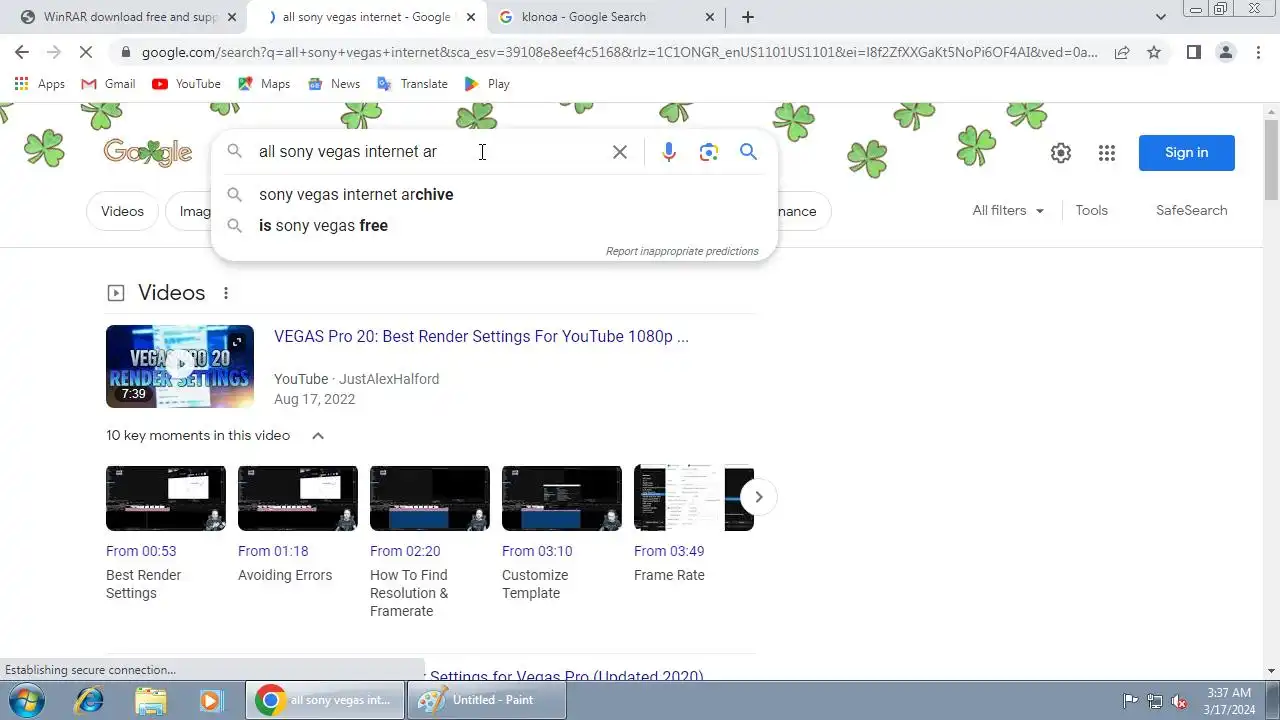
Task: Open Customize Template moment thumbnail
Action: pyautogui.click(x=562, y=498)
